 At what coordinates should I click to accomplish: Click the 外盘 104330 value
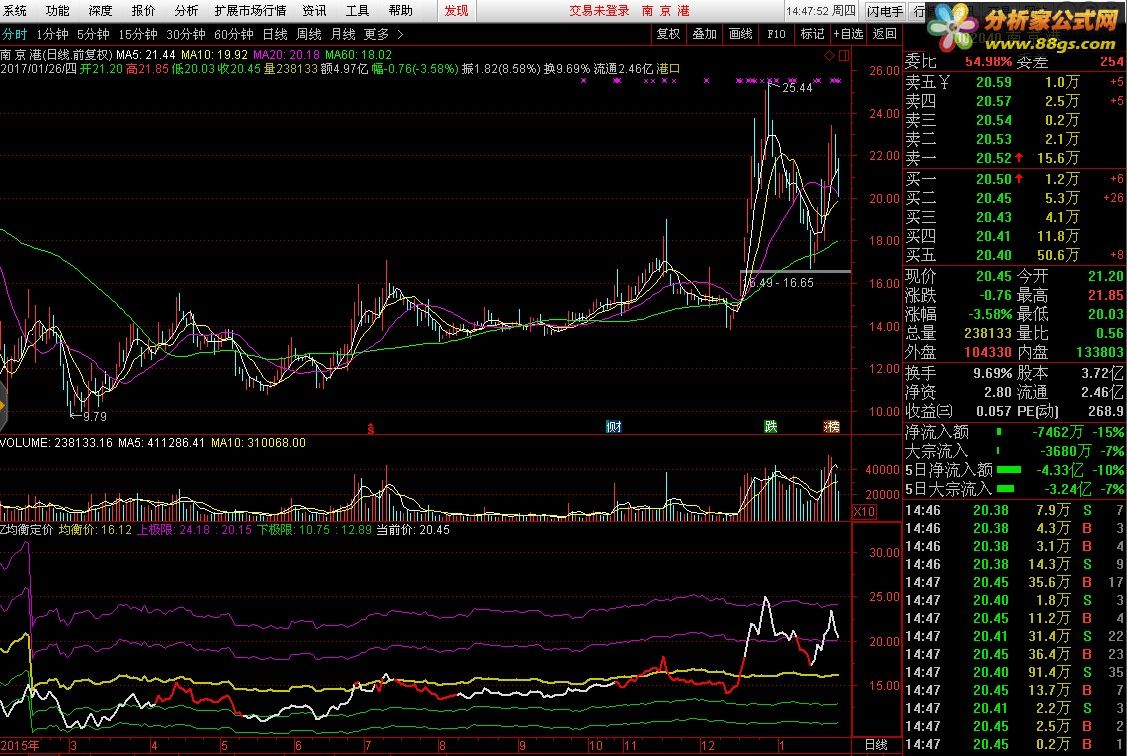988,352
